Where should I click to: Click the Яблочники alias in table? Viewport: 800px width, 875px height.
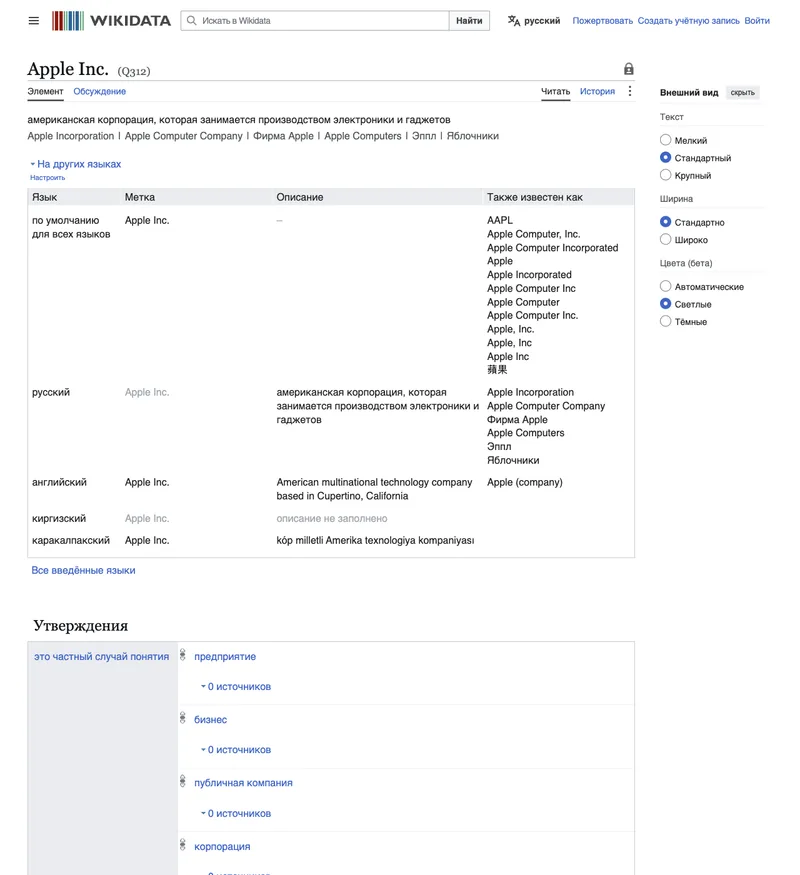tap(513, 460)
